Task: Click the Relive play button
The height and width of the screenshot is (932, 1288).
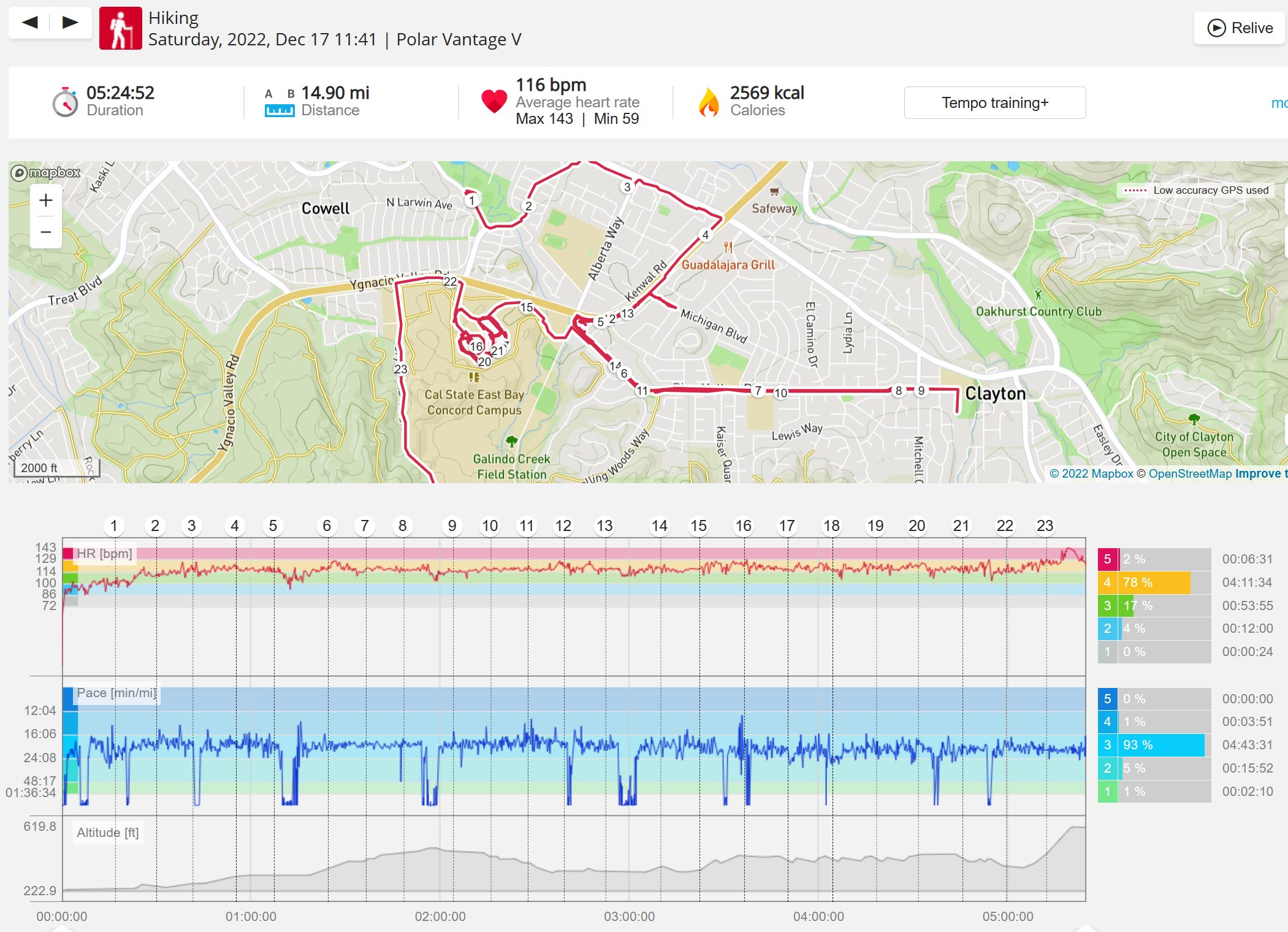Action: [1240, 28]
